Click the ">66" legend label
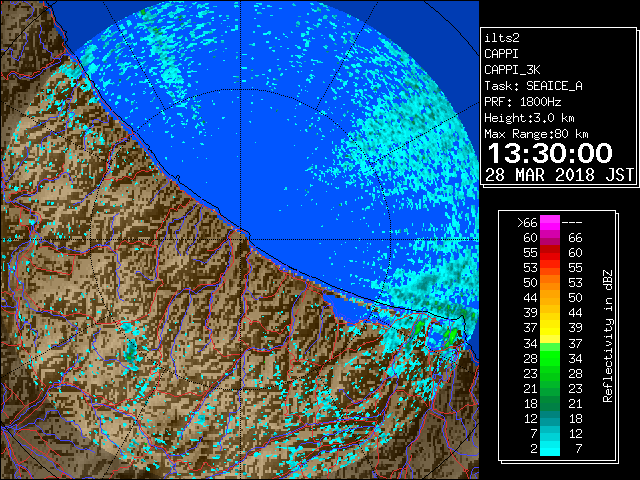This screenshot has height=480, width=640. coord(527,223)
